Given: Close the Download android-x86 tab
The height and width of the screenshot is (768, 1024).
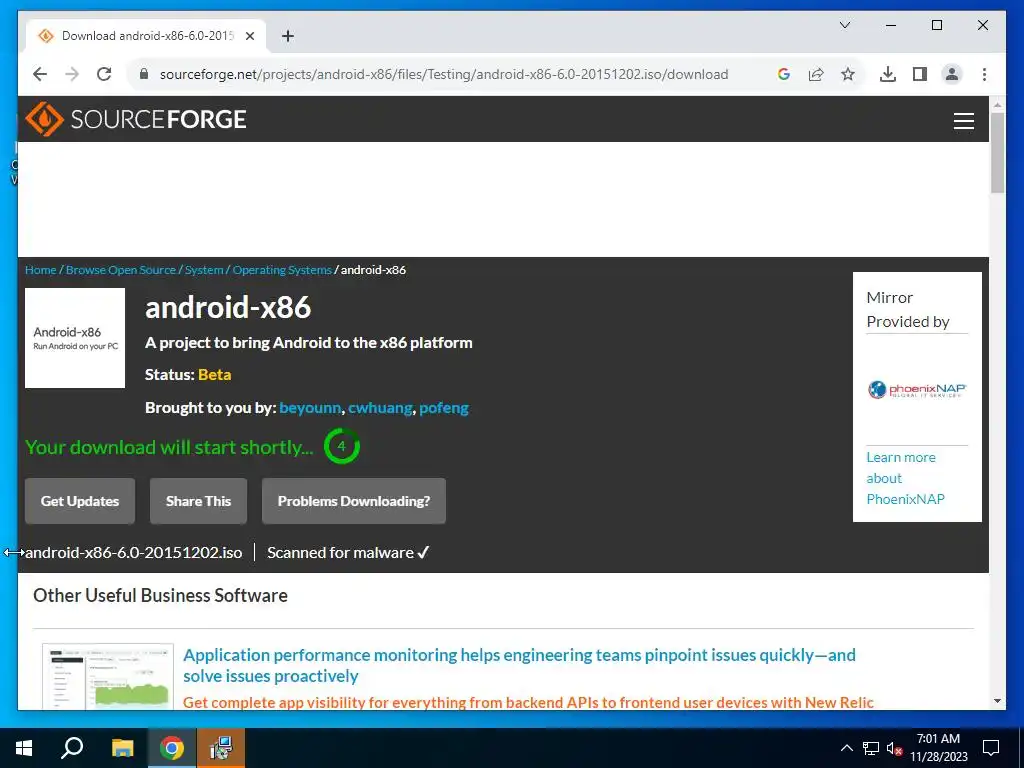Looking at the screenshot, I should pyautogui.click(x=249, y=36).
